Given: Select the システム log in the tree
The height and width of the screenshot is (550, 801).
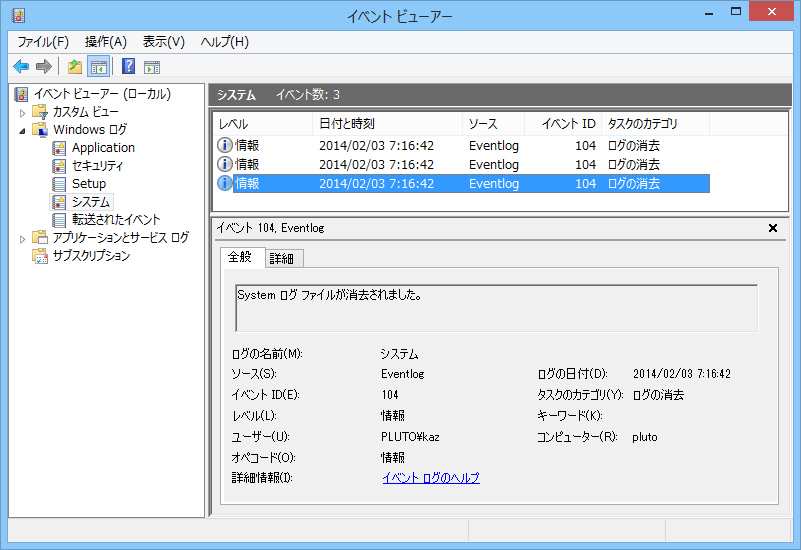Looking at the screenshot, I should pos(90,202).
